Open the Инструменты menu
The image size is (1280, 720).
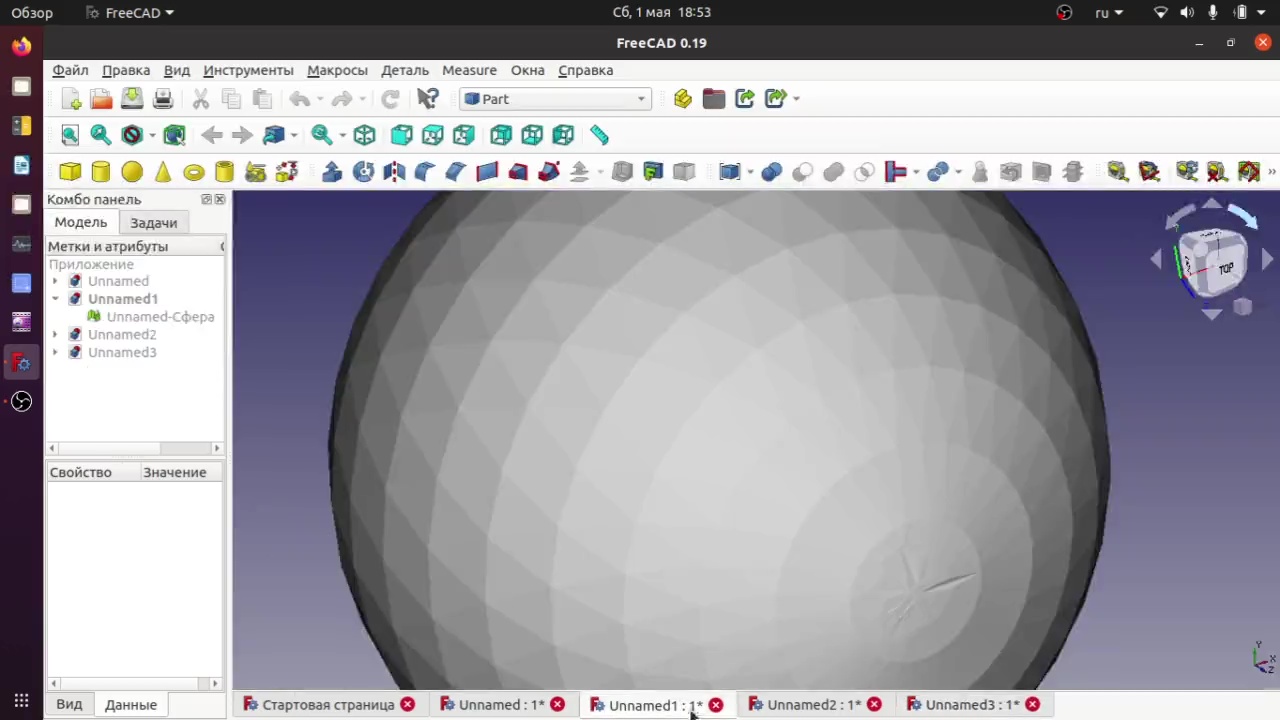tap(248, 70)
